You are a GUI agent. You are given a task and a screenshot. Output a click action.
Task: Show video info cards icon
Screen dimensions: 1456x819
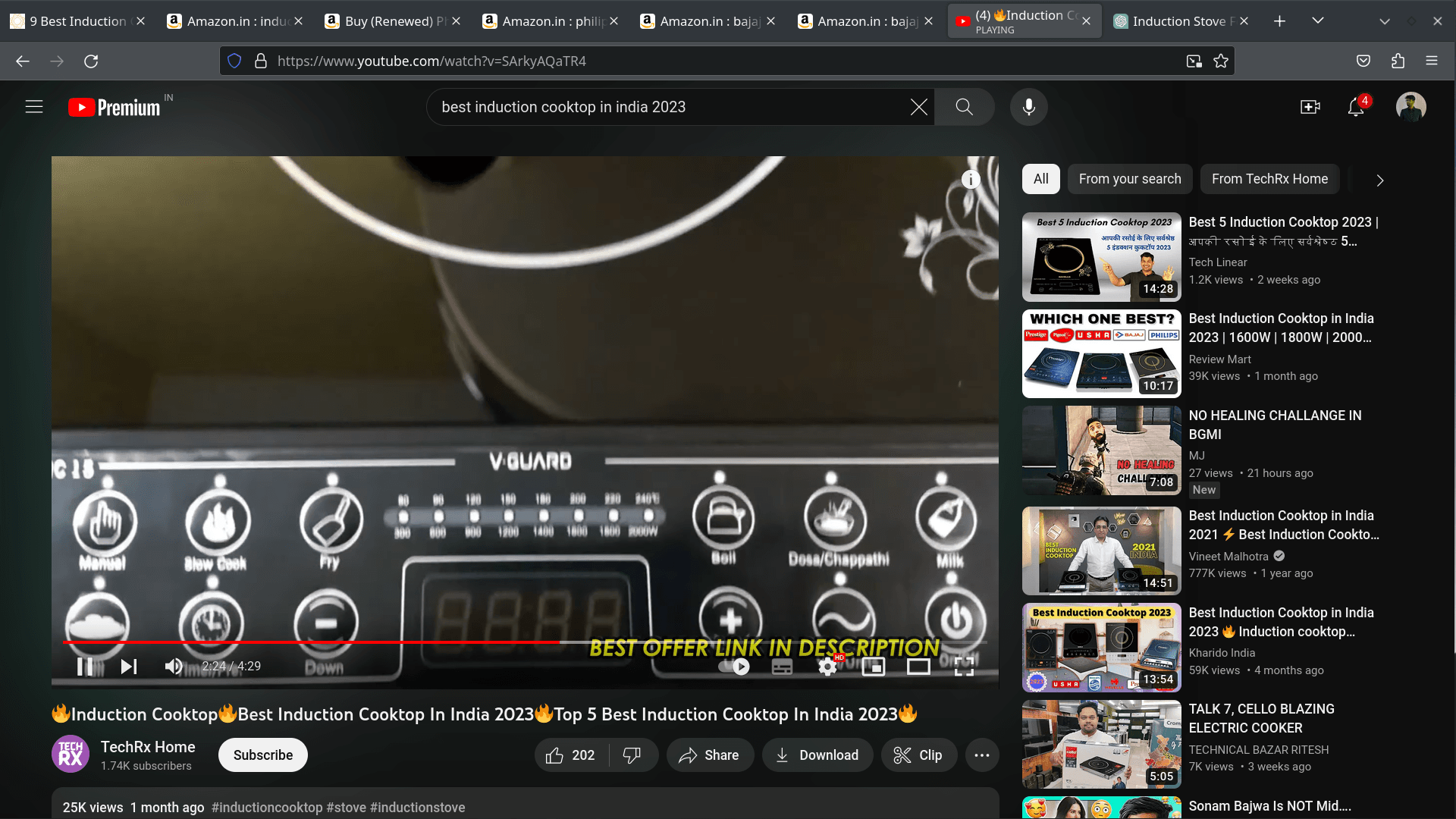[x=970, y=179]
